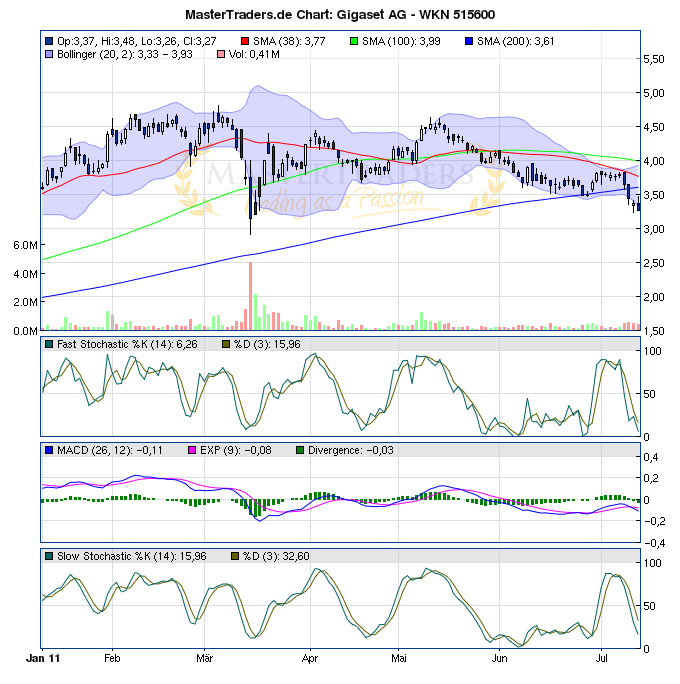Click the SMA (100): 3,99 label

click(401, 41)
